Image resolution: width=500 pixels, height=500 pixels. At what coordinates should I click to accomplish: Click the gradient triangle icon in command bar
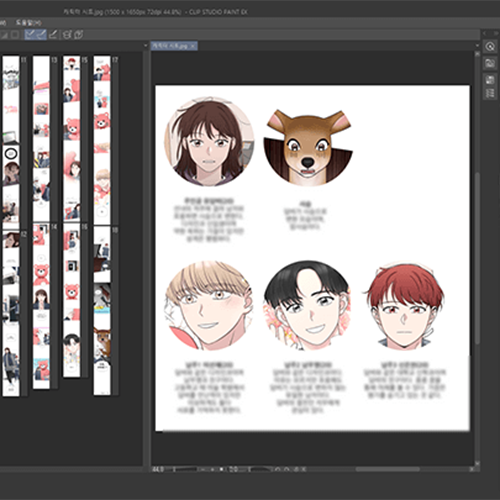pos(4,34)
